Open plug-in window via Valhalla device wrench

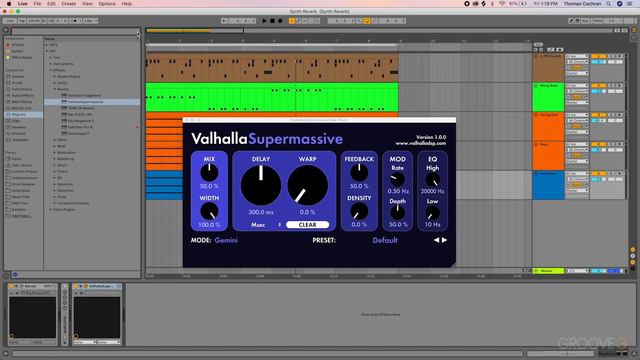coord(86,286)
